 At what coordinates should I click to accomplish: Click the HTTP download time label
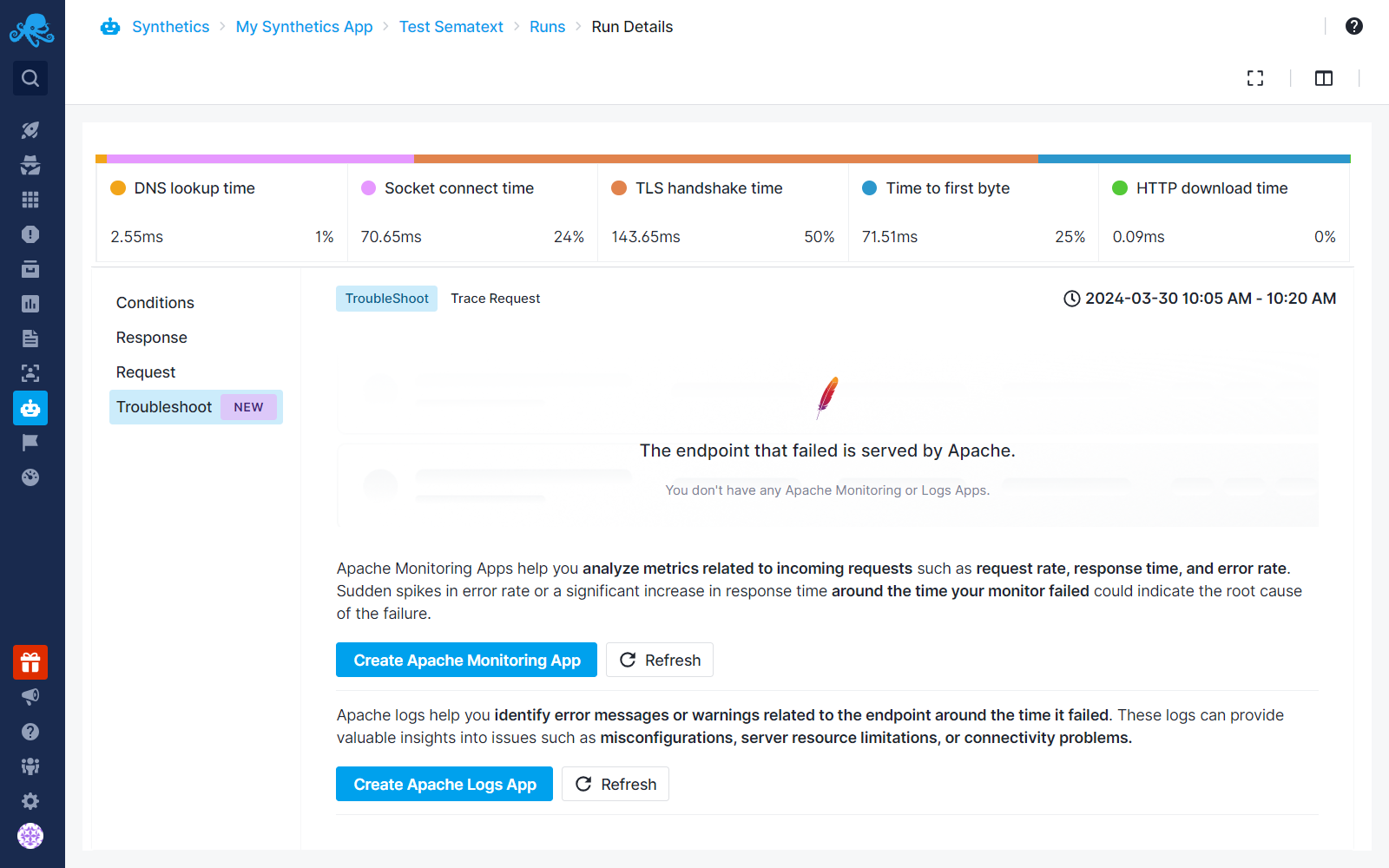point(1212,188)
